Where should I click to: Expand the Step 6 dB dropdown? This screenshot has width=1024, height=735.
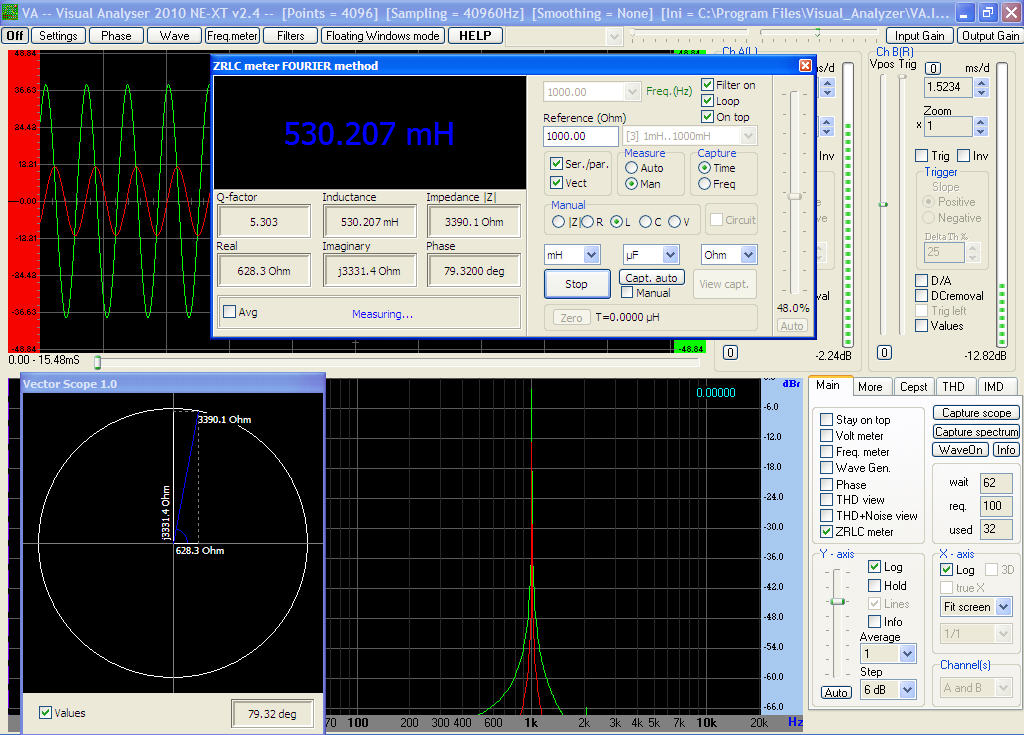click(907, 689)
